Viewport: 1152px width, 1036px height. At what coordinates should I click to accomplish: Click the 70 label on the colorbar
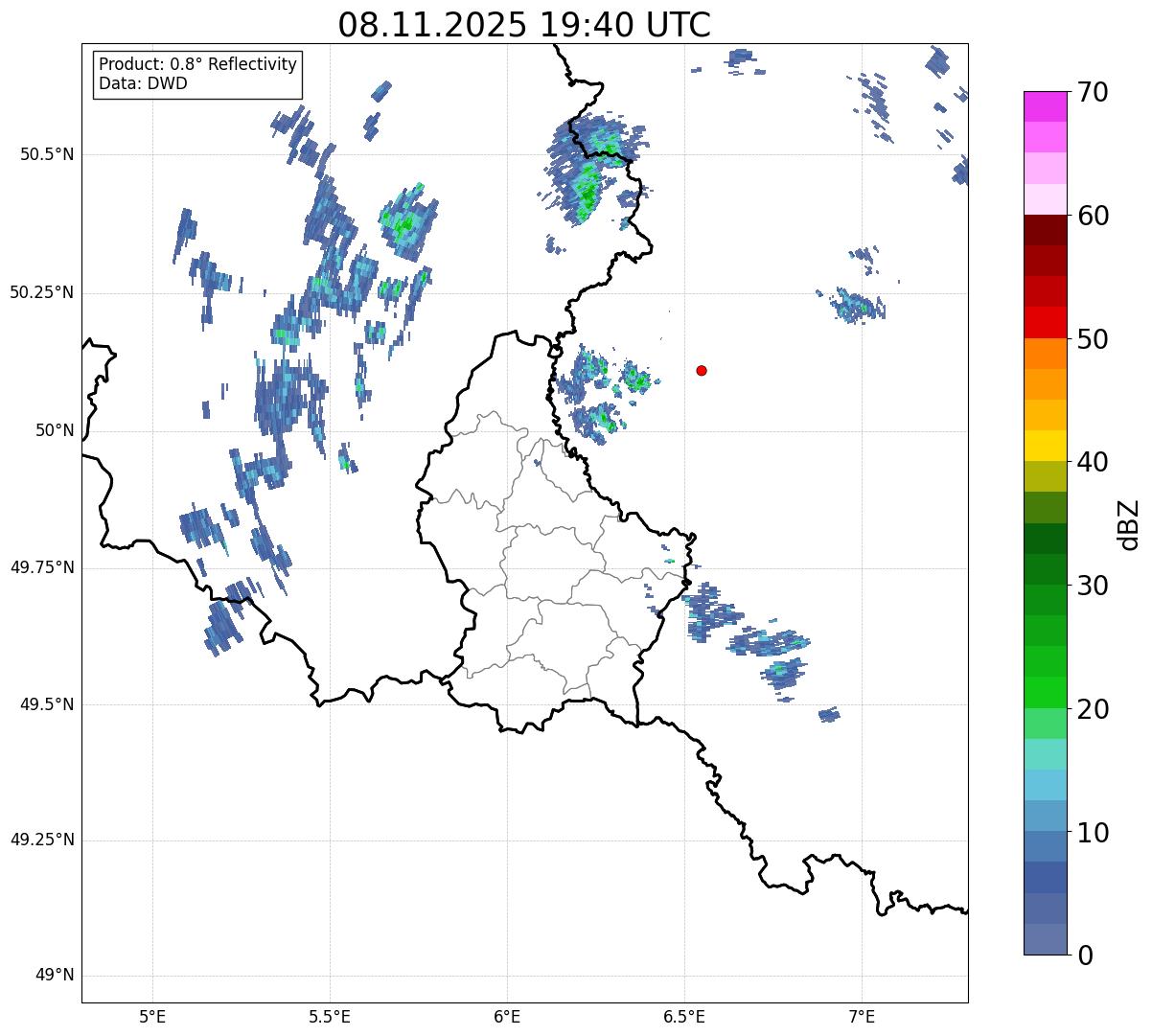click(x=1093, y=92)
